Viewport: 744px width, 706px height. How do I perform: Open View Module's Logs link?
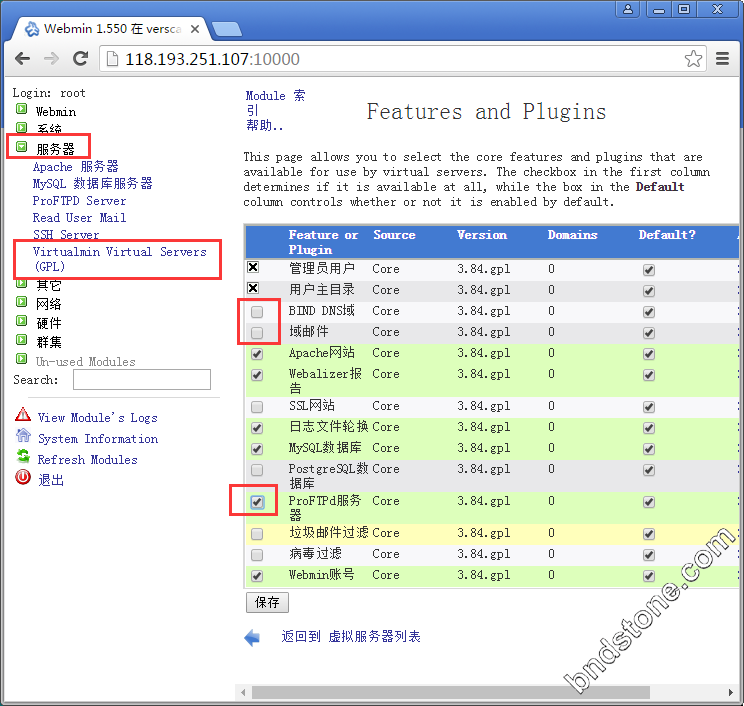[98, 418]
